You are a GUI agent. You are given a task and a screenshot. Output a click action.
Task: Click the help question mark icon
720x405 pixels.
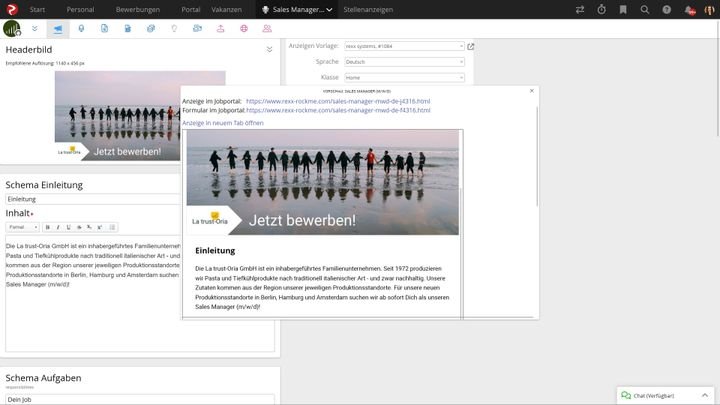(668, 9)
